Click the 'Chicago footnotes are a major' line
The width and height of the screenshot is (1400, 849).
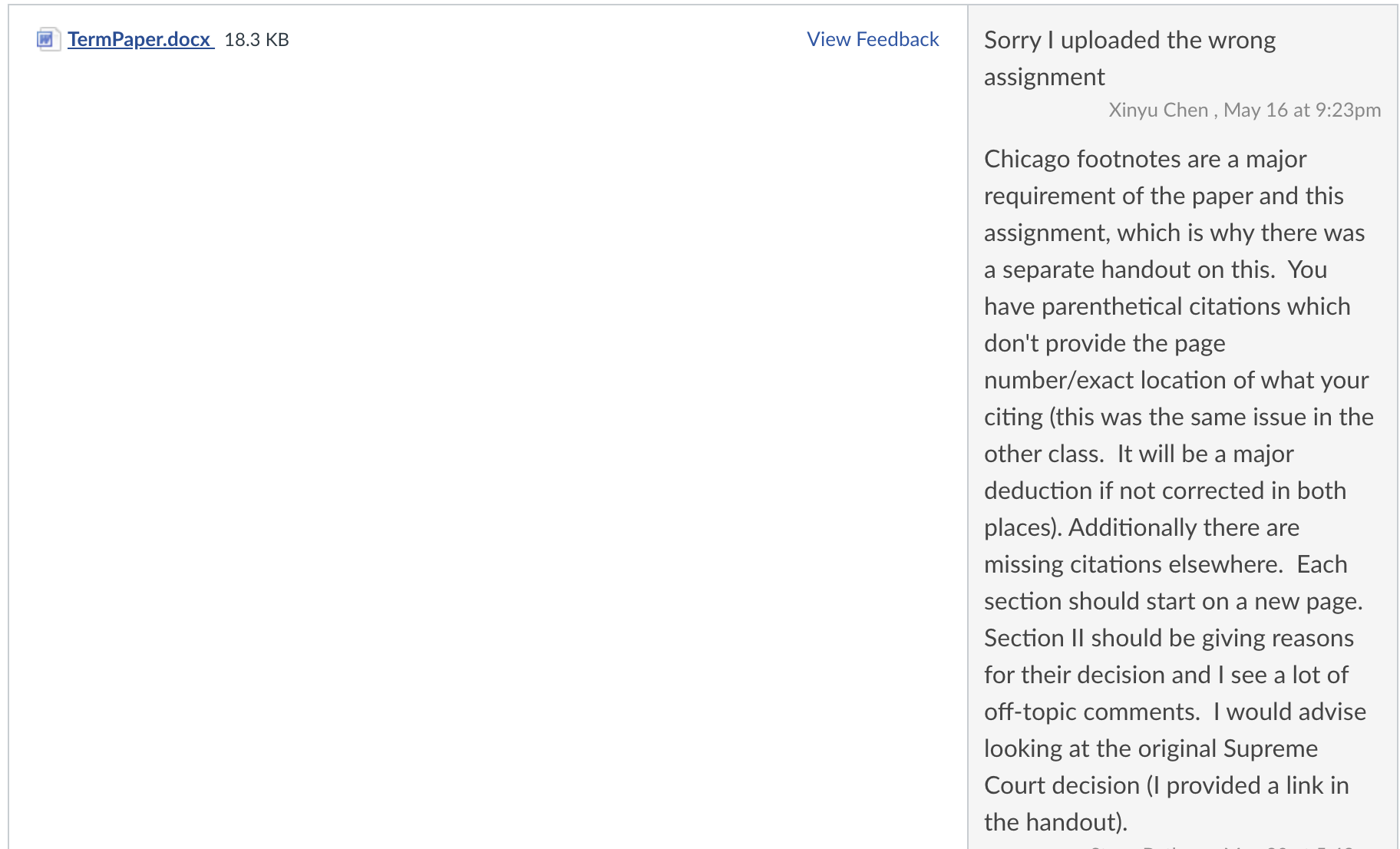1144,159
